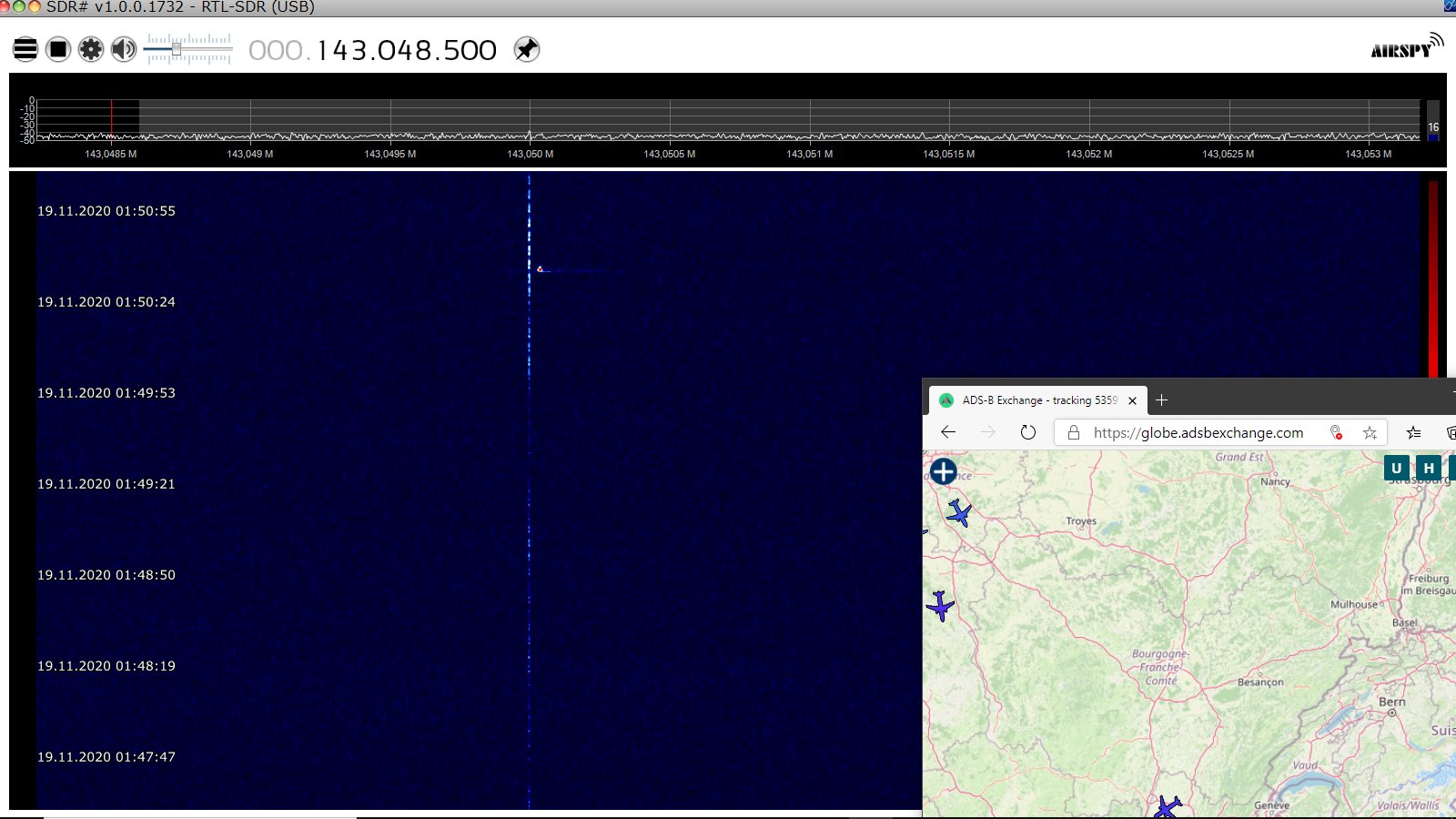Click the Troyes label on the map
The width and height of the screenshot is (1456, 819).
[x=1081, y=521]
